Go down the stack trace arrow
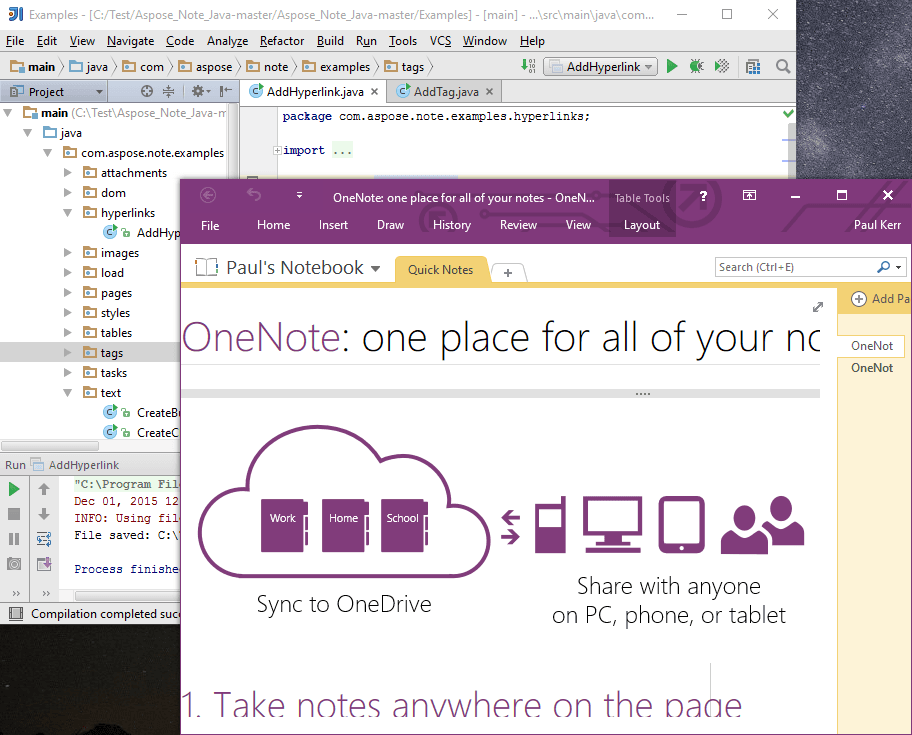 [44, 514]
